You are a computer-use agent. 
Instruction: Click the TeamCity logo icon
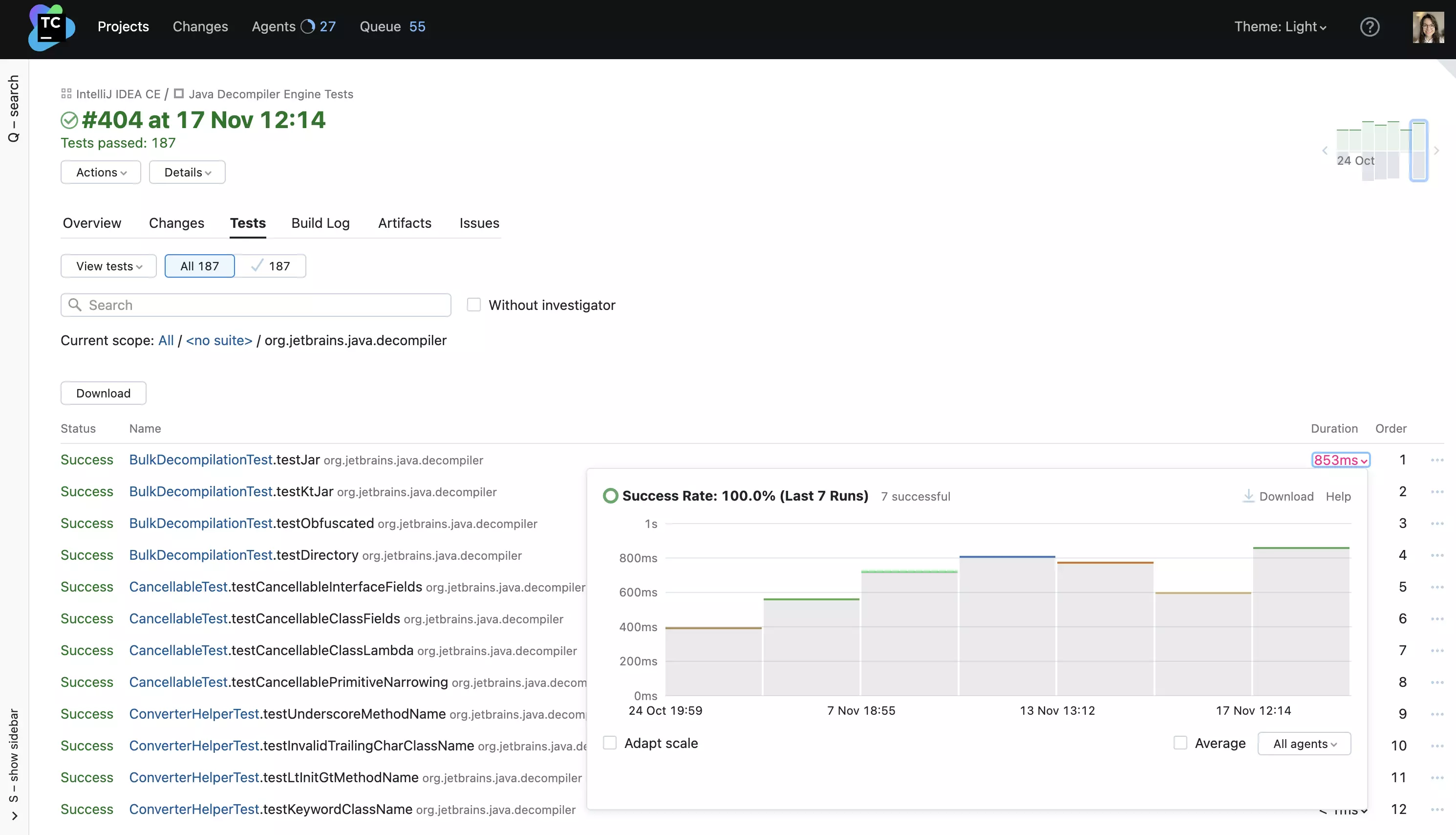coord(51,27)
